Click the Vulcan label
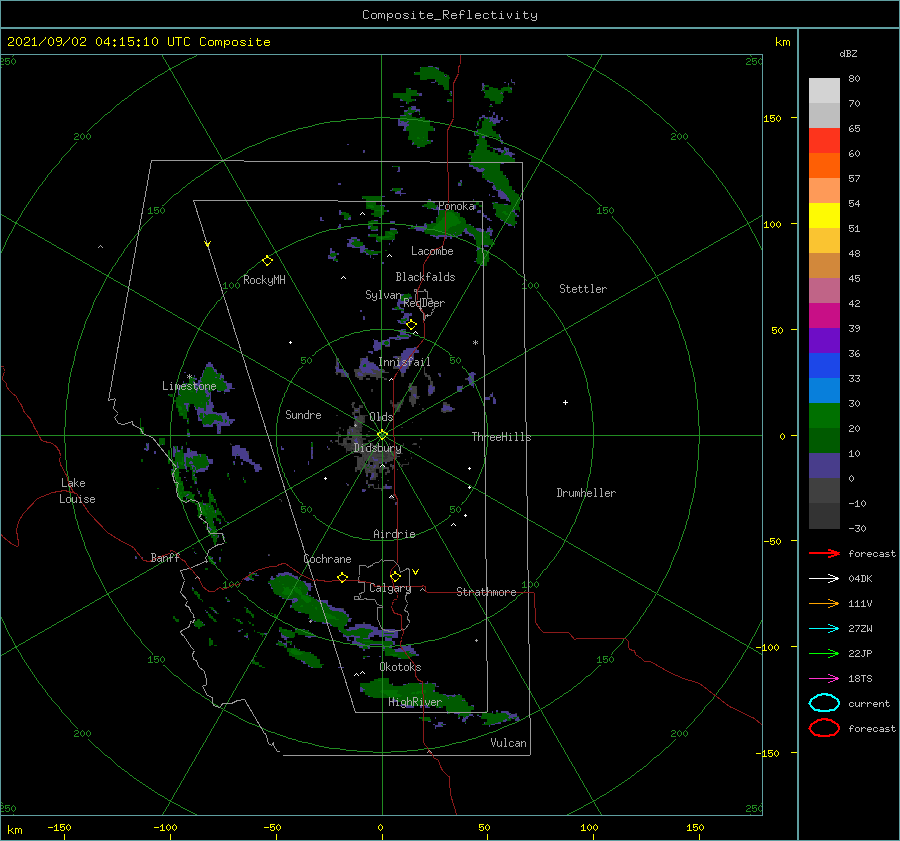Screen dimensions: 900x841 pos(508,743)
